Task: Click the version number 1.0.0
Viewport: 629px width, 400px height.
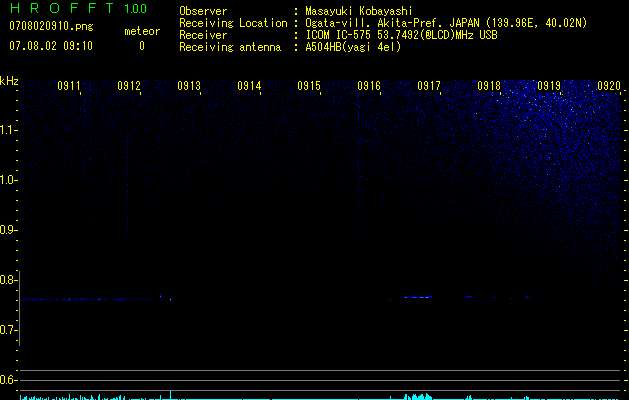Action: pyautogui.click(x=135, y=9)
